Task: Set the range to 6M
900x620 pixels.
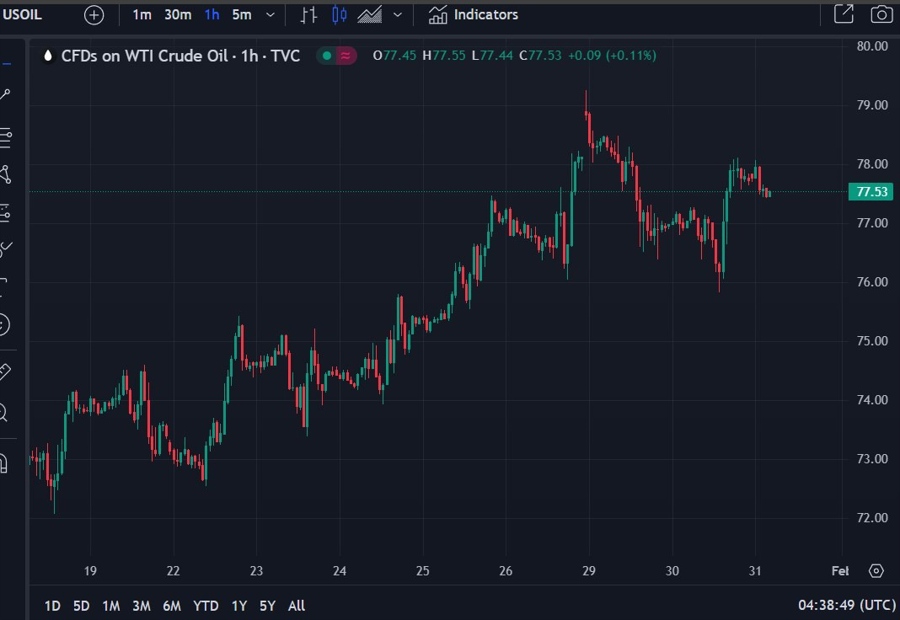Action: (172, 606)
